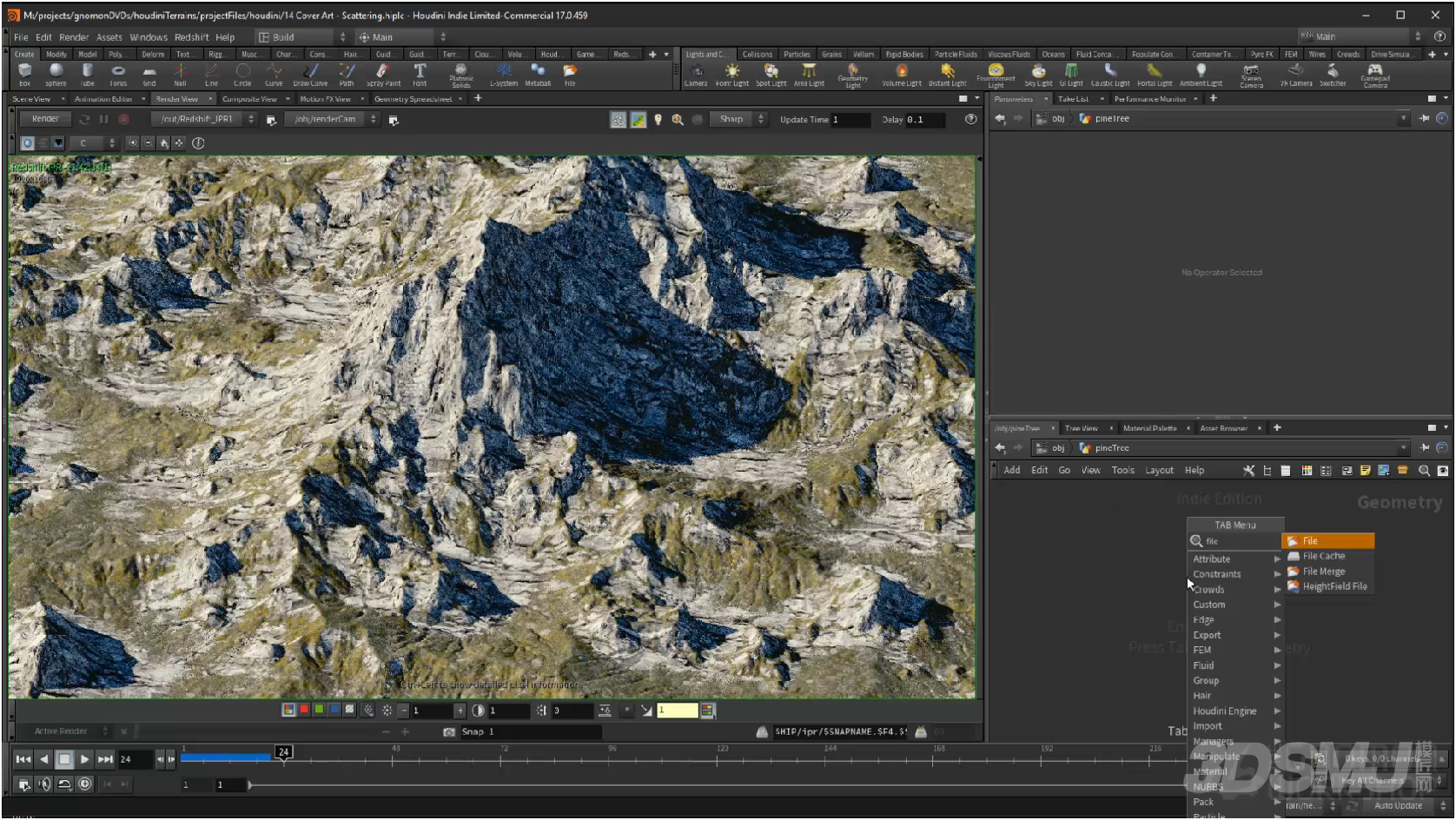Click the Gamepad Camera shelf tool
This screenshot has width=1456, height=820.
1375,76
